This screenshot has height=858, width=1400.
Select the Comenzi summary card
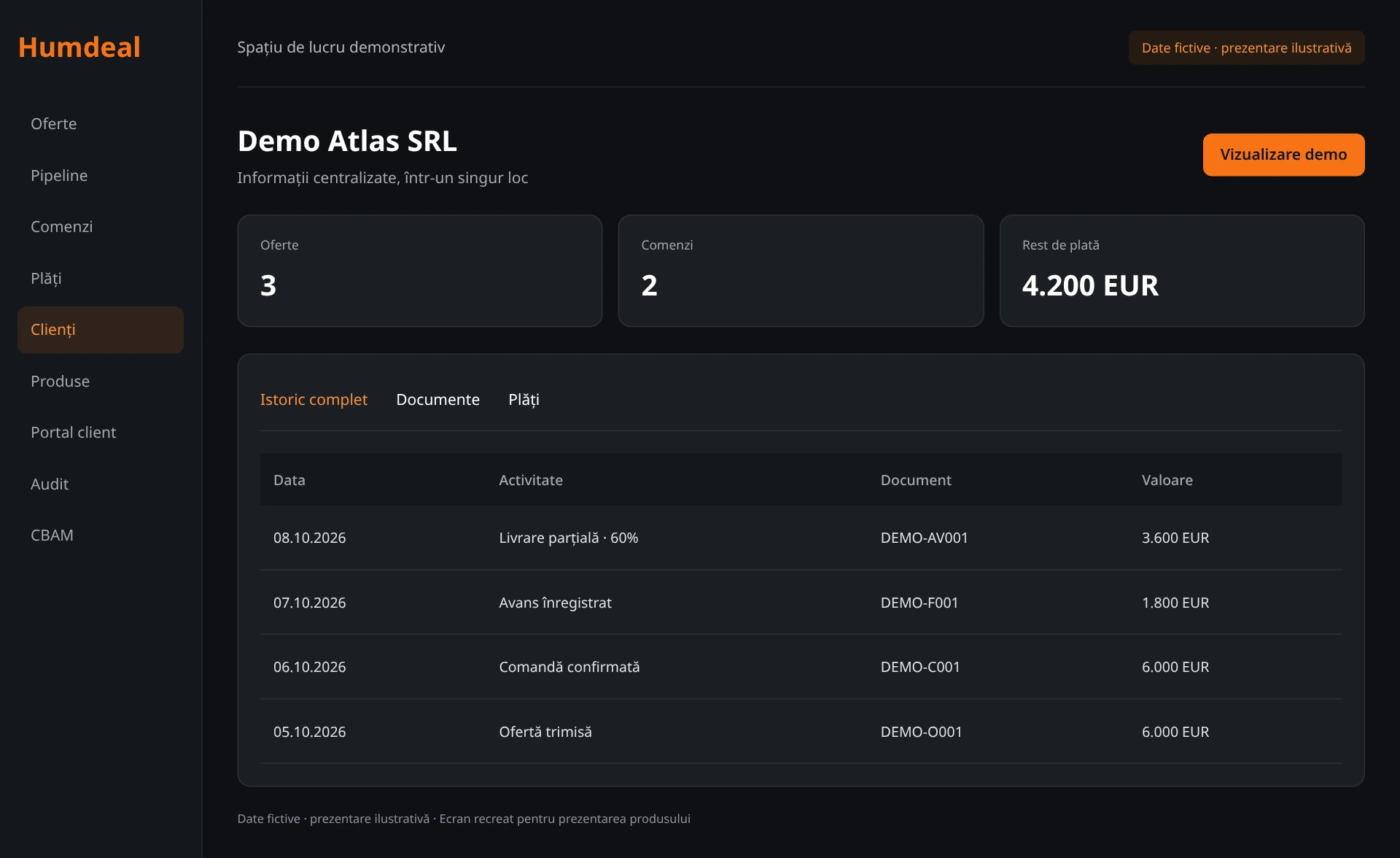coord(801,271)
